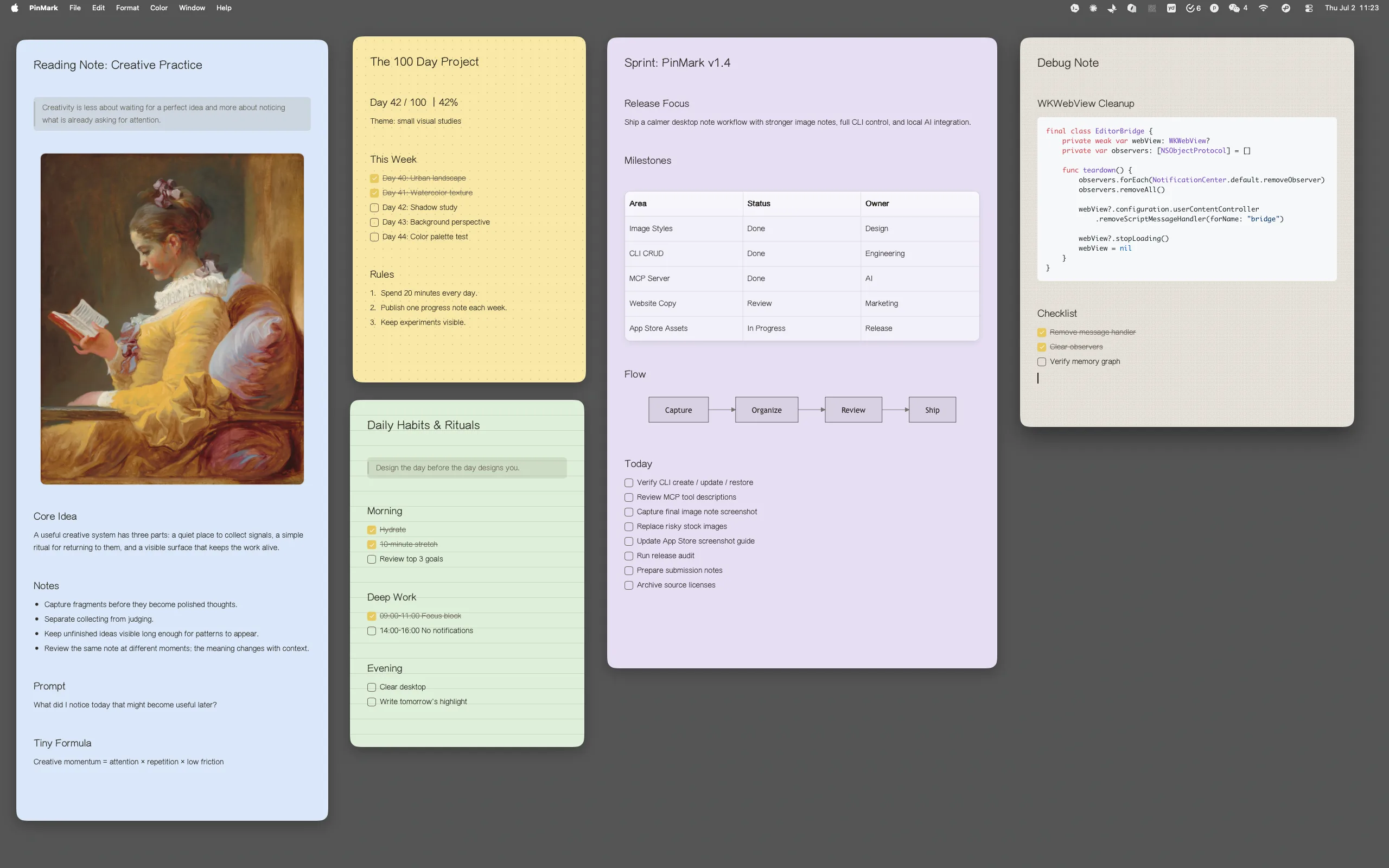Check 'Review MCP tool descriptions'
This screenshot has width=1389, height=868.
628,497
